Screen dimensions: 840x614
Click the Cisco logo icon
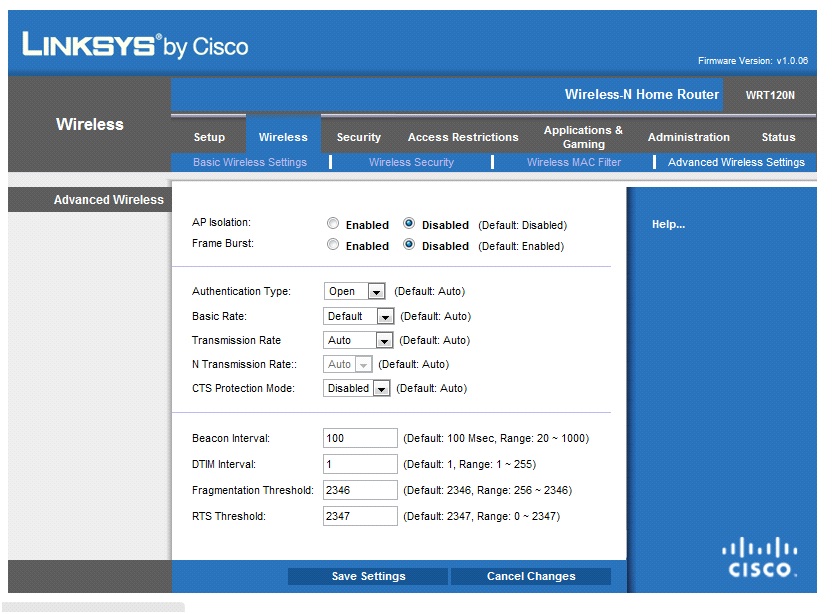pyautogui.click(x=761, y=557)
